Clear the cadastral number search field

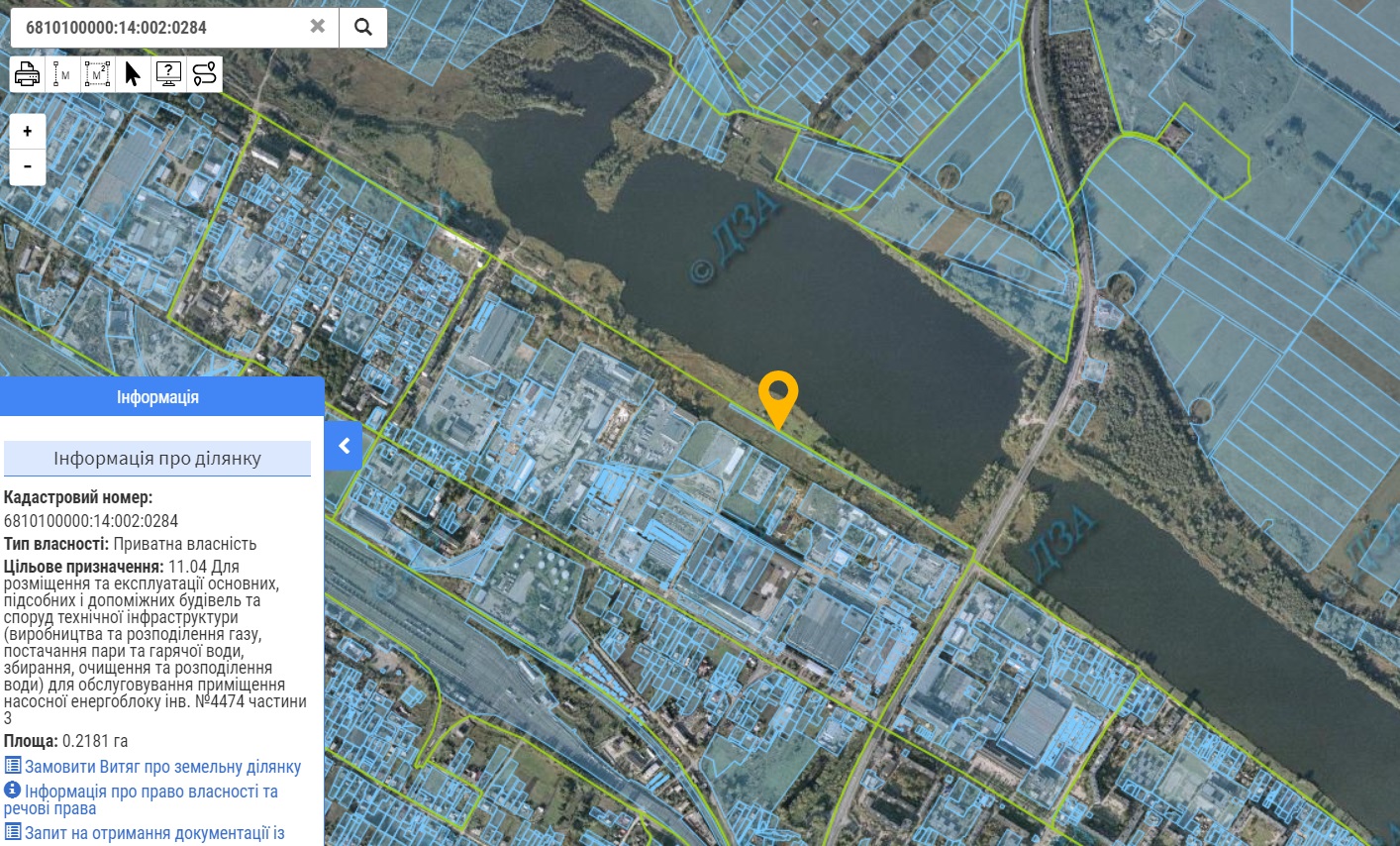[317, 27]
